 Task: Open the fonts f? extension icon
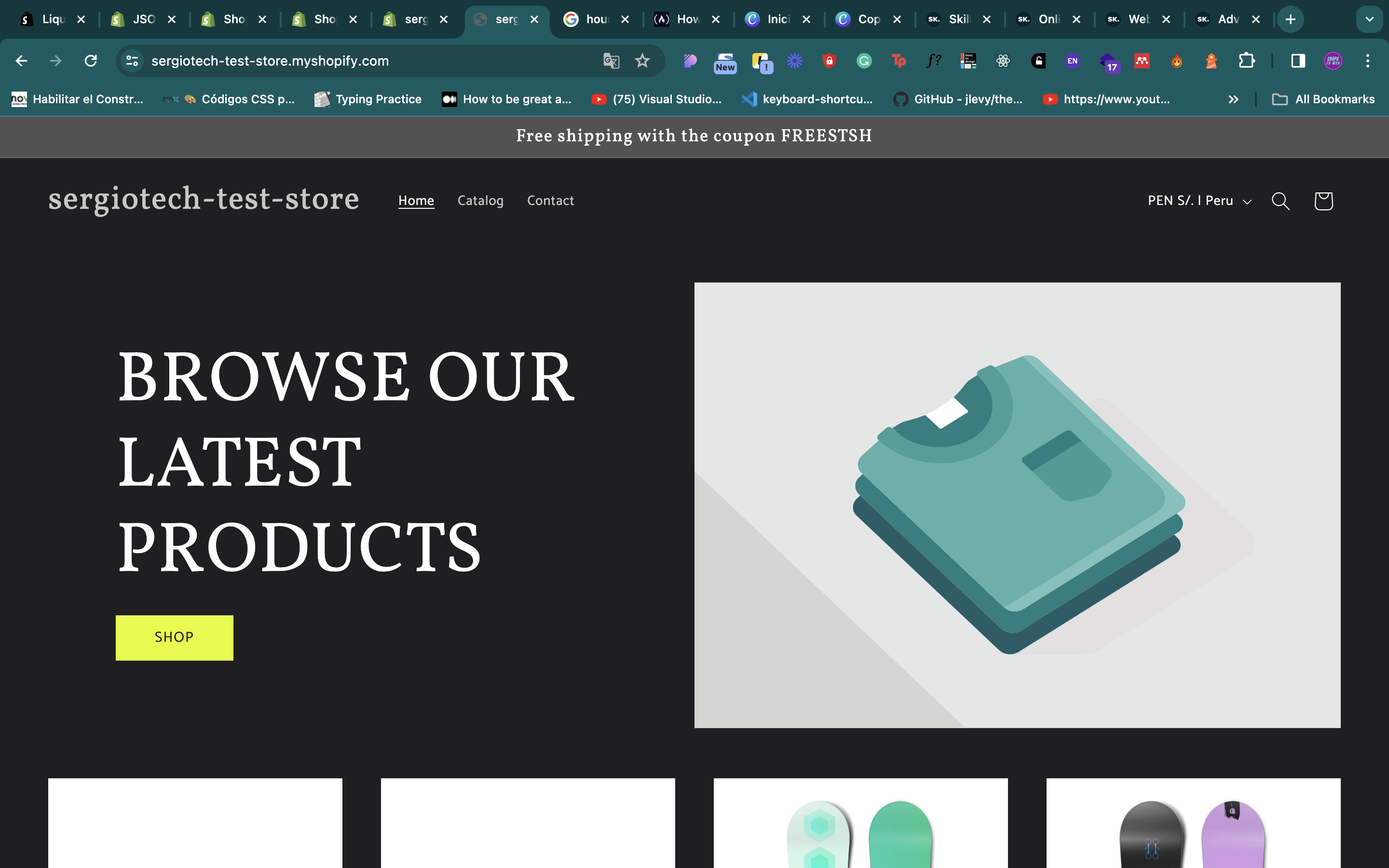[934, 61]
